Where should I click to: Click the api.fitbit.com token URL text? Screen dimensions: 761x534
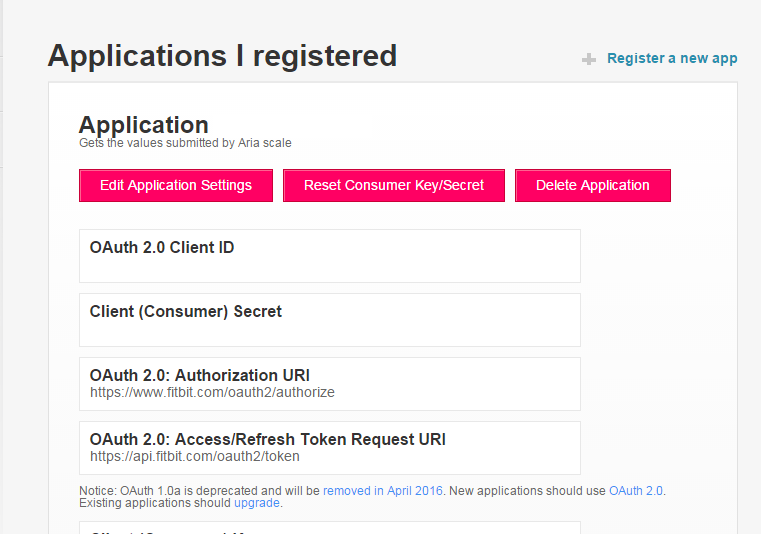click(x=194, y=457)
